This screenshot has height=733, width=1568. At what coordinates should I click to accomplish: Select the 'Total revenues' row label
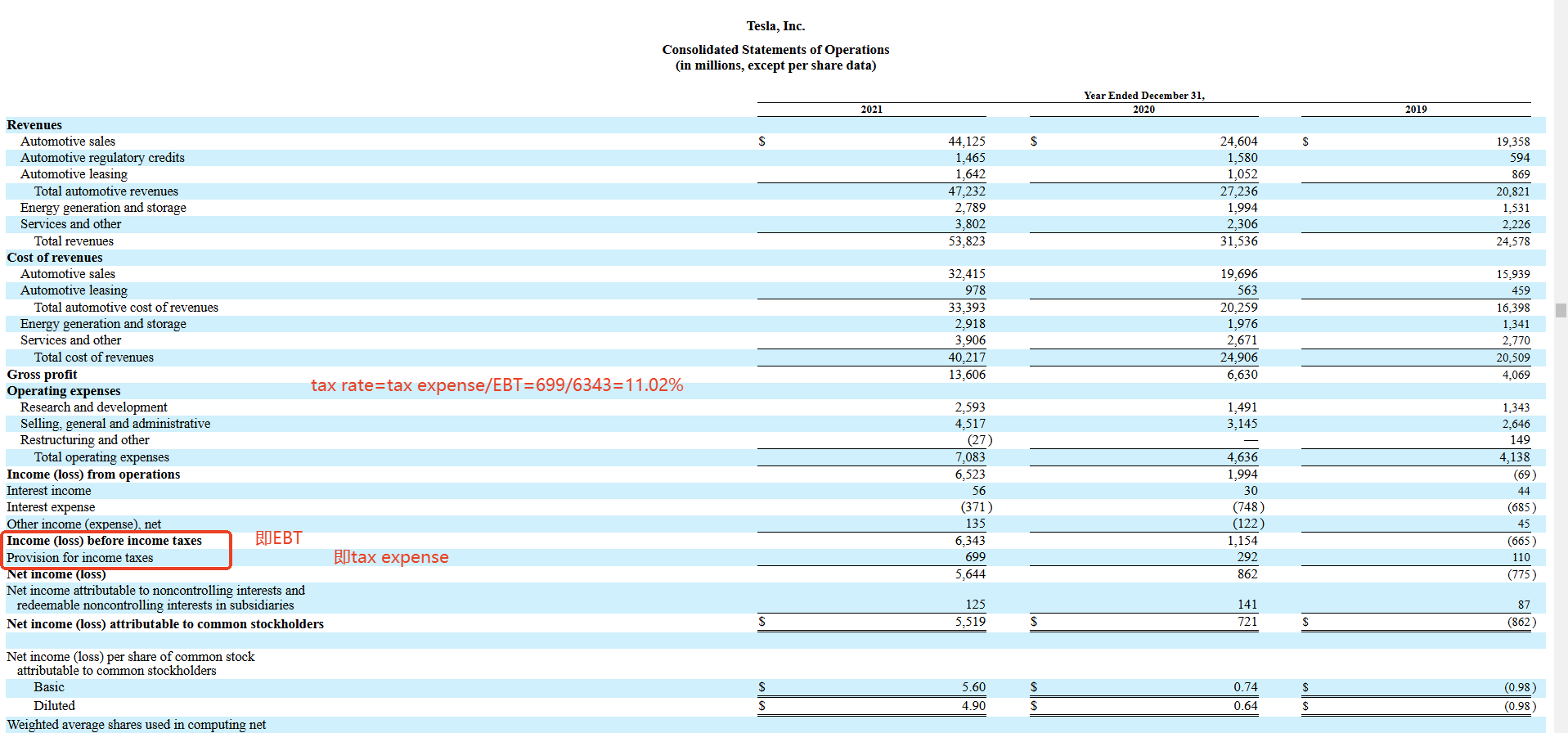74,241
